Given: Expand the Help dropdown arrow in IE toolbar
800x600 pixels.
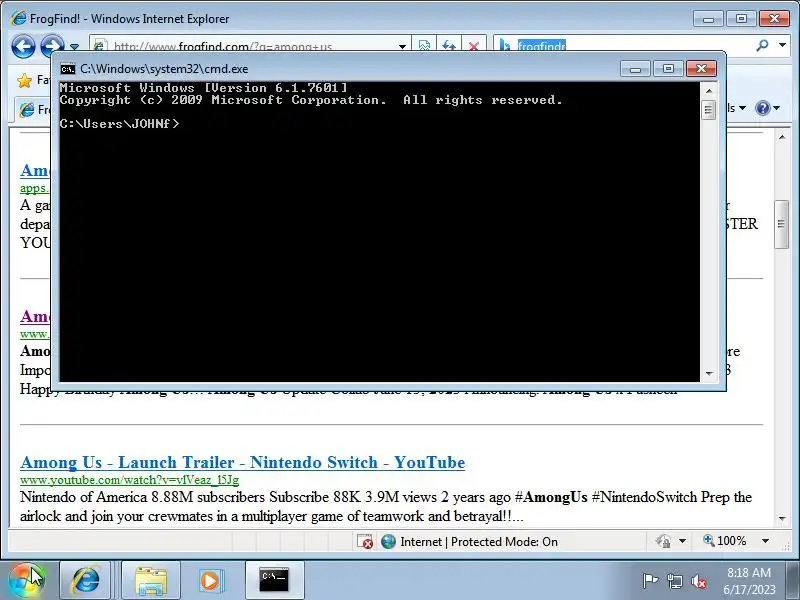Looking at the screenshot, I should point(777,108).
